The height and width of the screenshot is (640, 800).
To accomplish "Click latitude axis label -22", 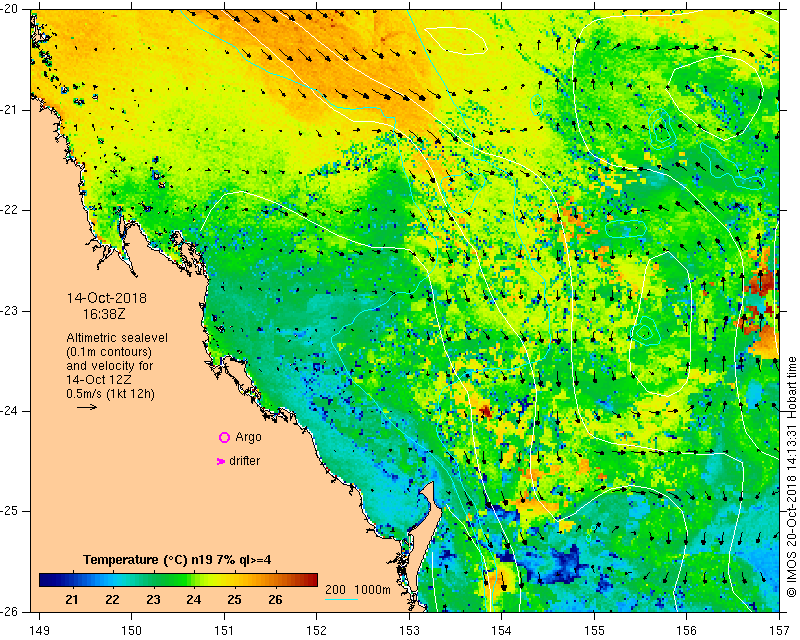I will pyautogui.click(x=11, y=210).
